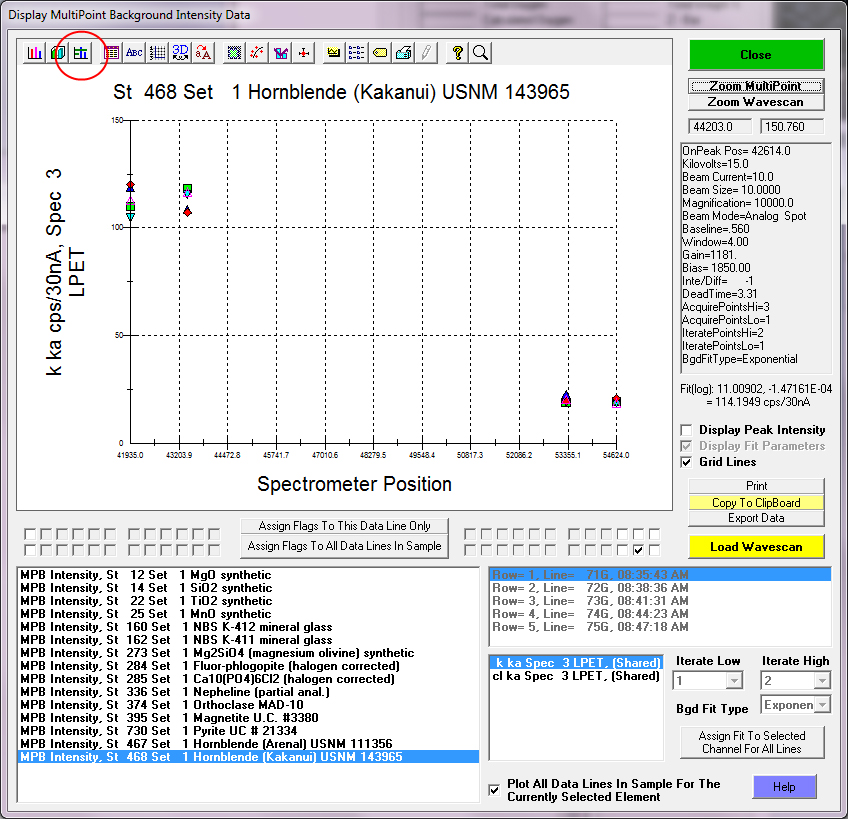The height and width of the screenshot is (819, 848).
Task: Toggle Plot All Data Lines In Sample checkbox
Action: 494,790
